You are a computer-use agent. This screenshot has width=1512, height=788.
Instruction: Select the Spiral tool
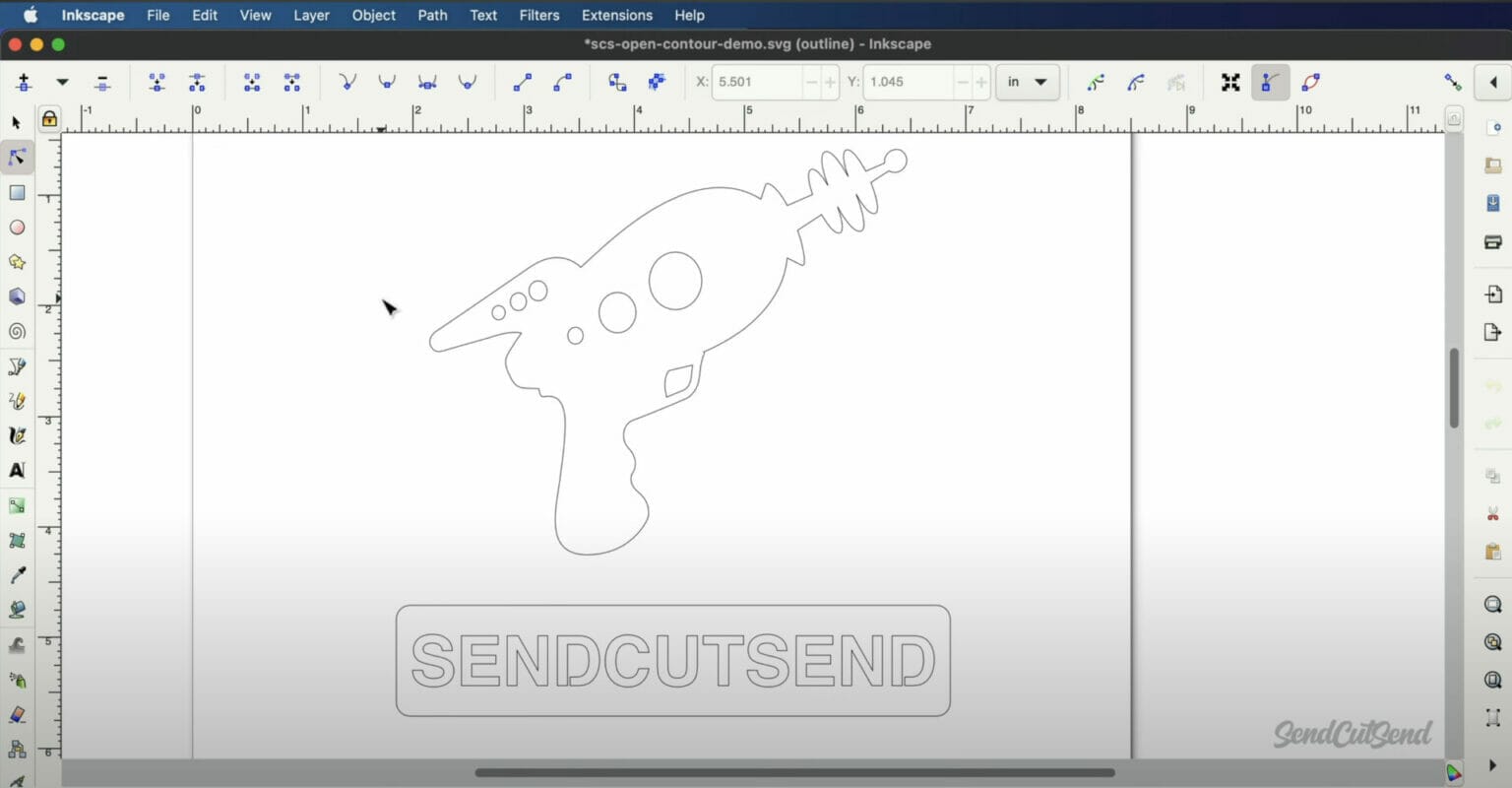tap(16, 332)
